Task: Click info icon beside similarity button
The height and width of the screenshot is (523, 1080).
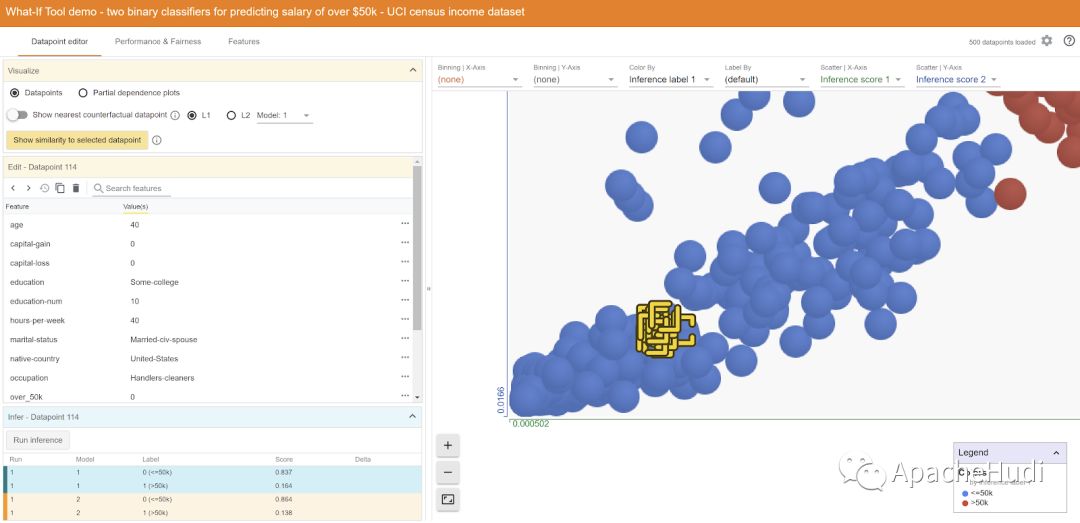Action: tap(156, 140)
